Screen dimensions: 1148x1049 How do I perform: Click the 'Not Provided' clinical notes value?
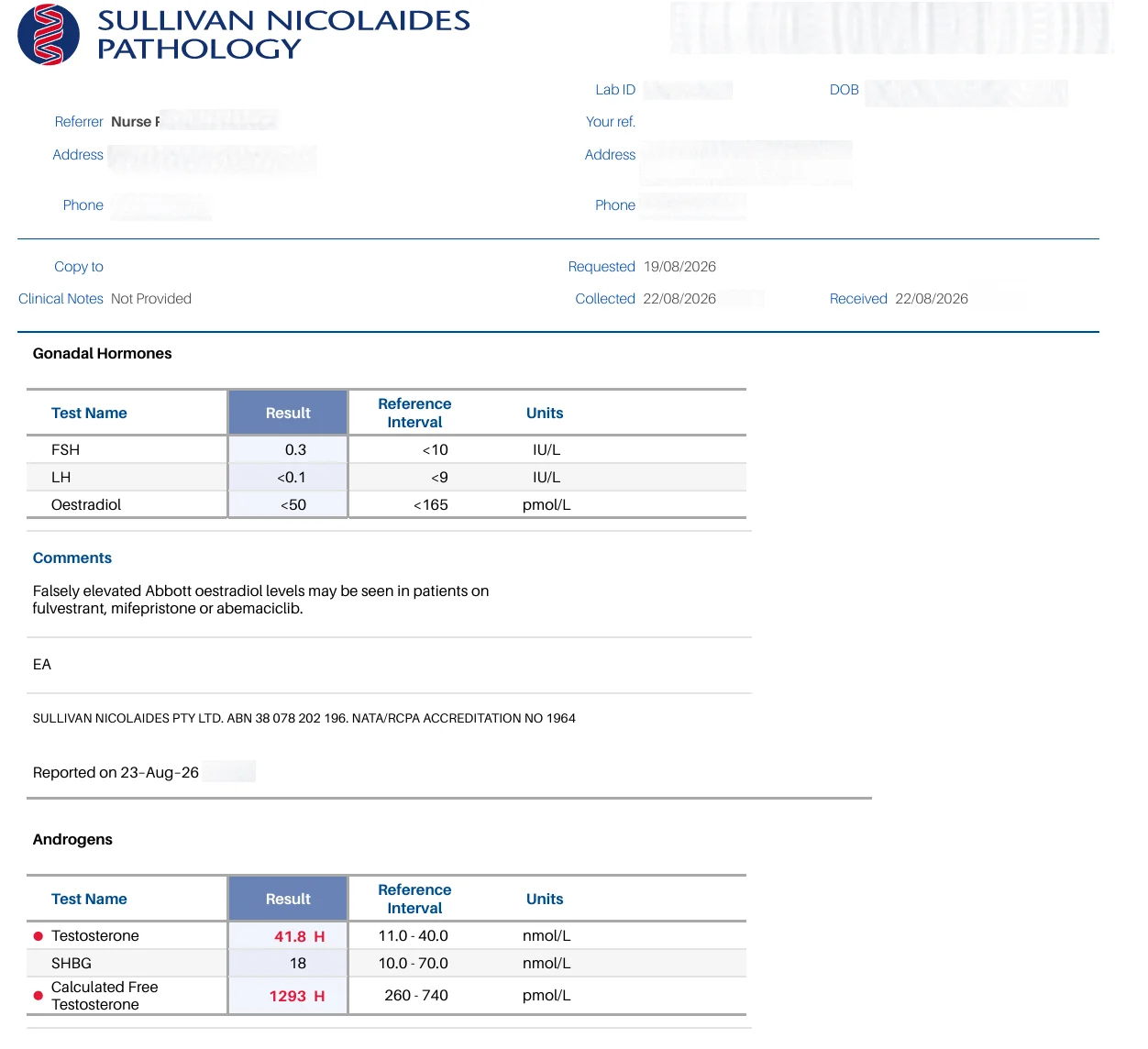pyautogui.click(x=151, y=299)
